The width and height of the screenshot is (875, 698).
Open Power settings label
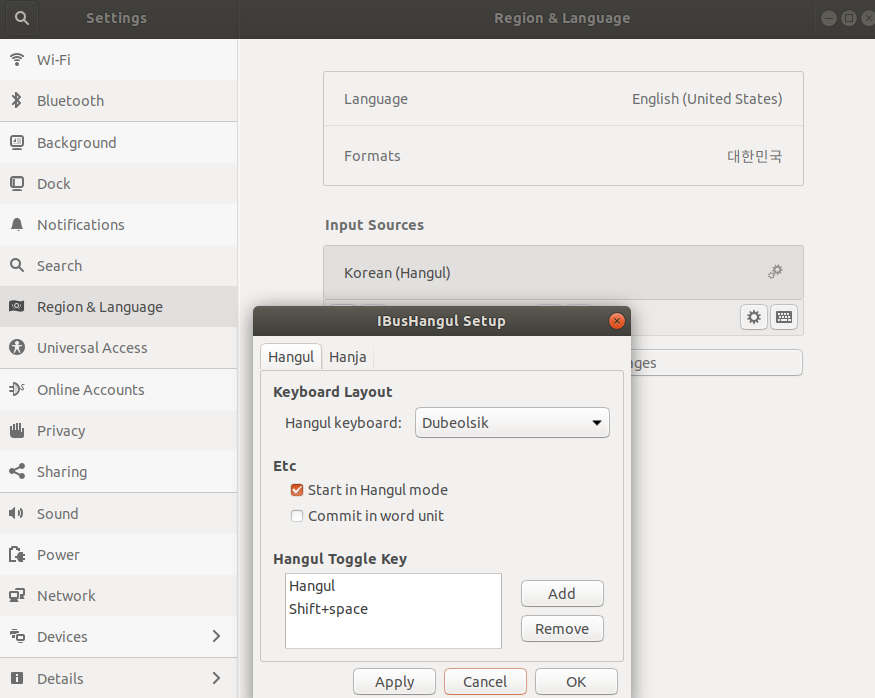point(58,555)
